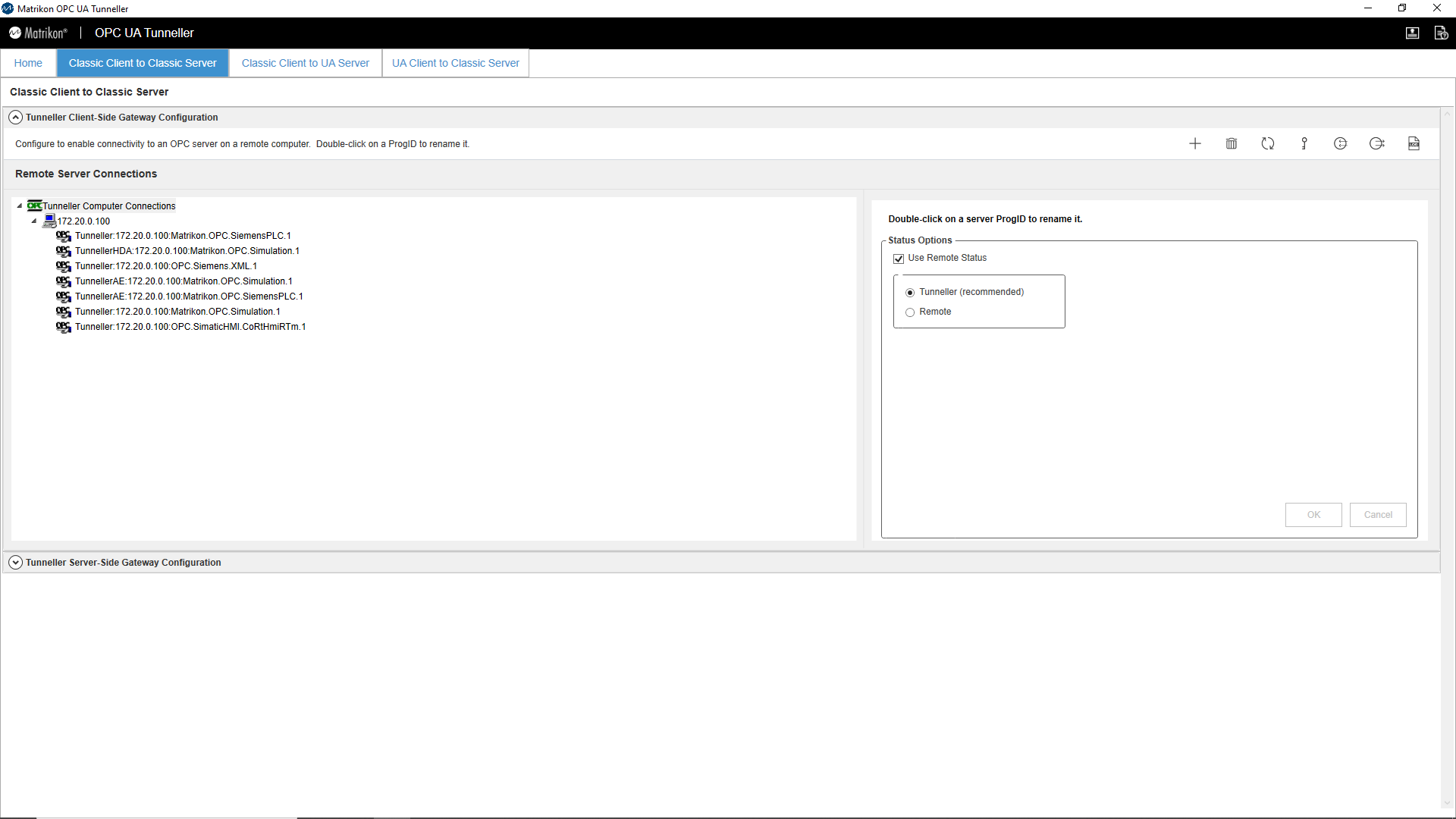Click the computer icon beside 172.20.0.100
Viewport: 1456px width, 819px height.
pyautogui.click(x=49, y=221)
